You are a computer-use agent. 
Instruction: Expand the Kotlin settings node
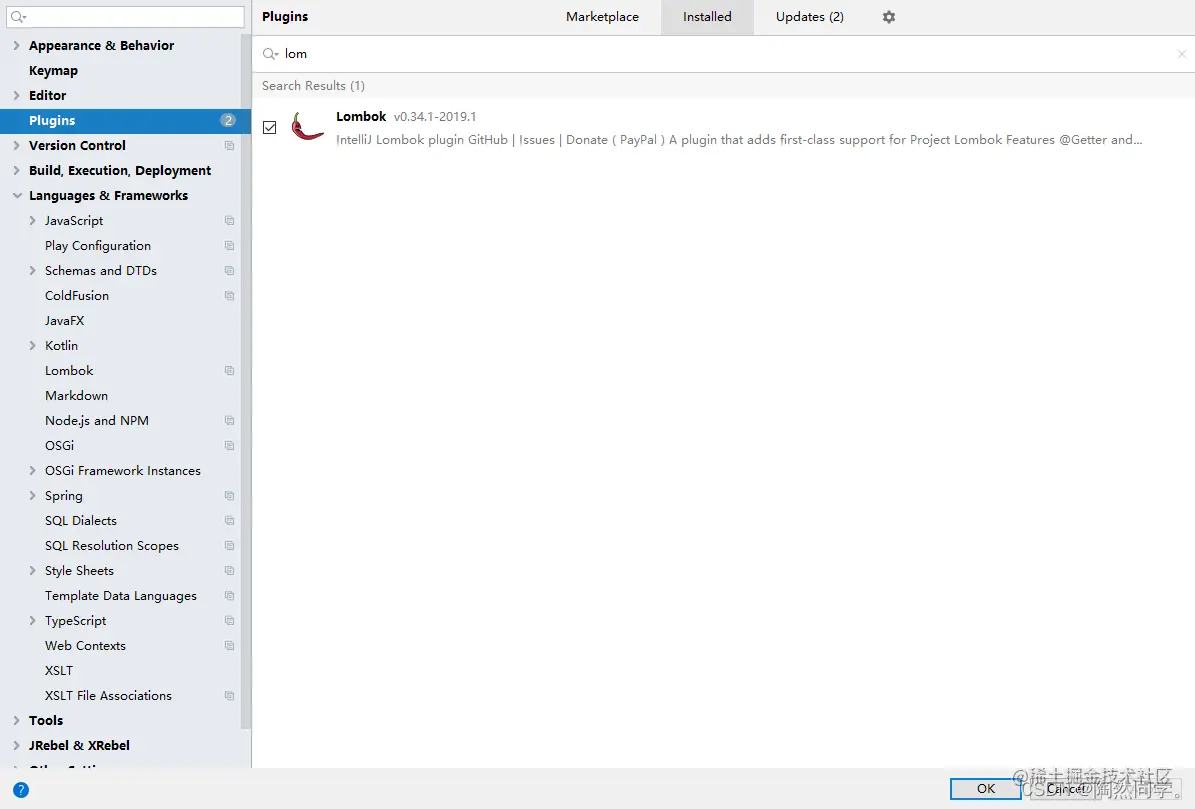click(32, 346)
